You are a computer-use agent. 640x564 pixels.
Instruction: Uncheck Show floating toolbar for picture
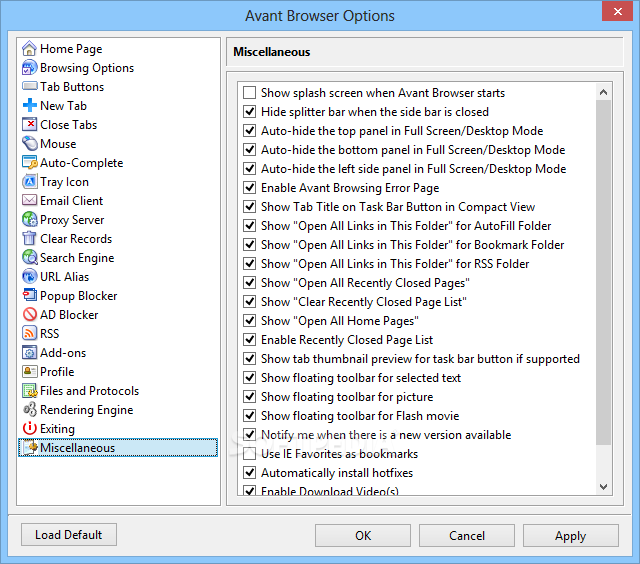(249, 396)
